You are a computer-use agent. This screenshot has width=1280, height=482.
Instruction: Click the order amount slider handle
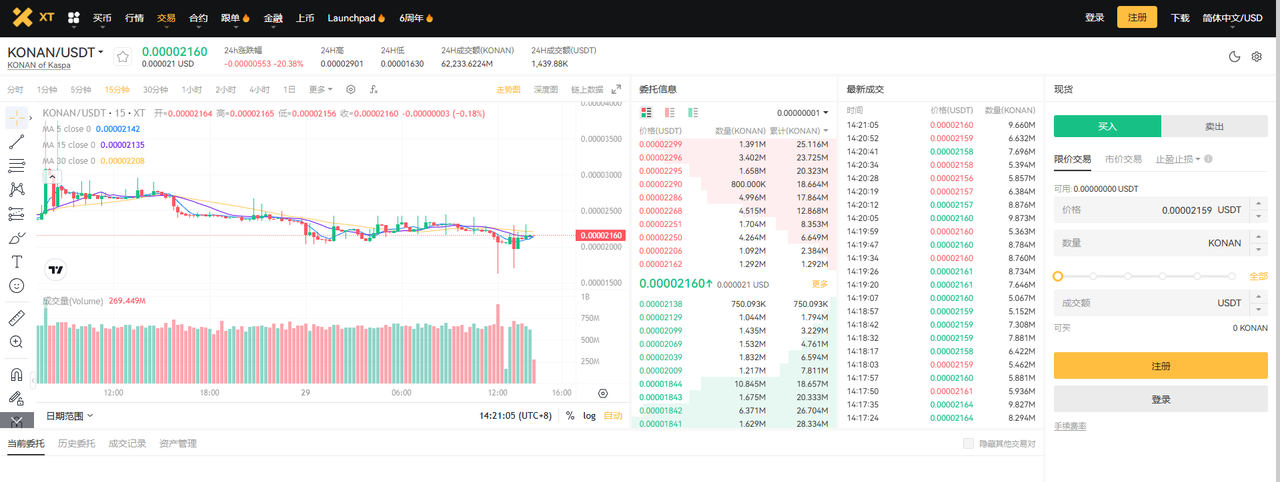pyautogui.click(x=1059, y=275)
